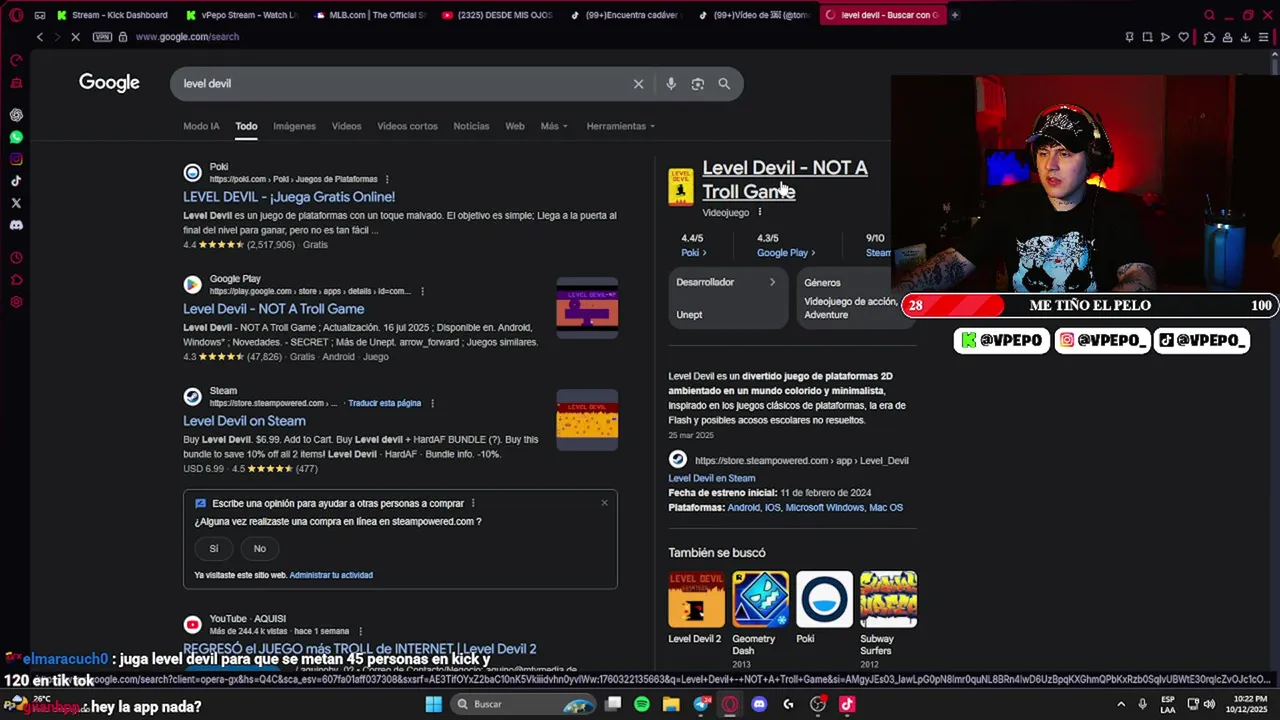Expand the Desarrollador Unept card
The height and width of the screenshot is (720, 1280).
[727, 298]
